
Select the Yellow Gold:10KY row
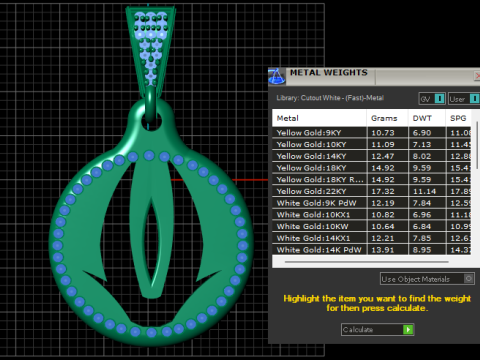click(x=372, y=144)
